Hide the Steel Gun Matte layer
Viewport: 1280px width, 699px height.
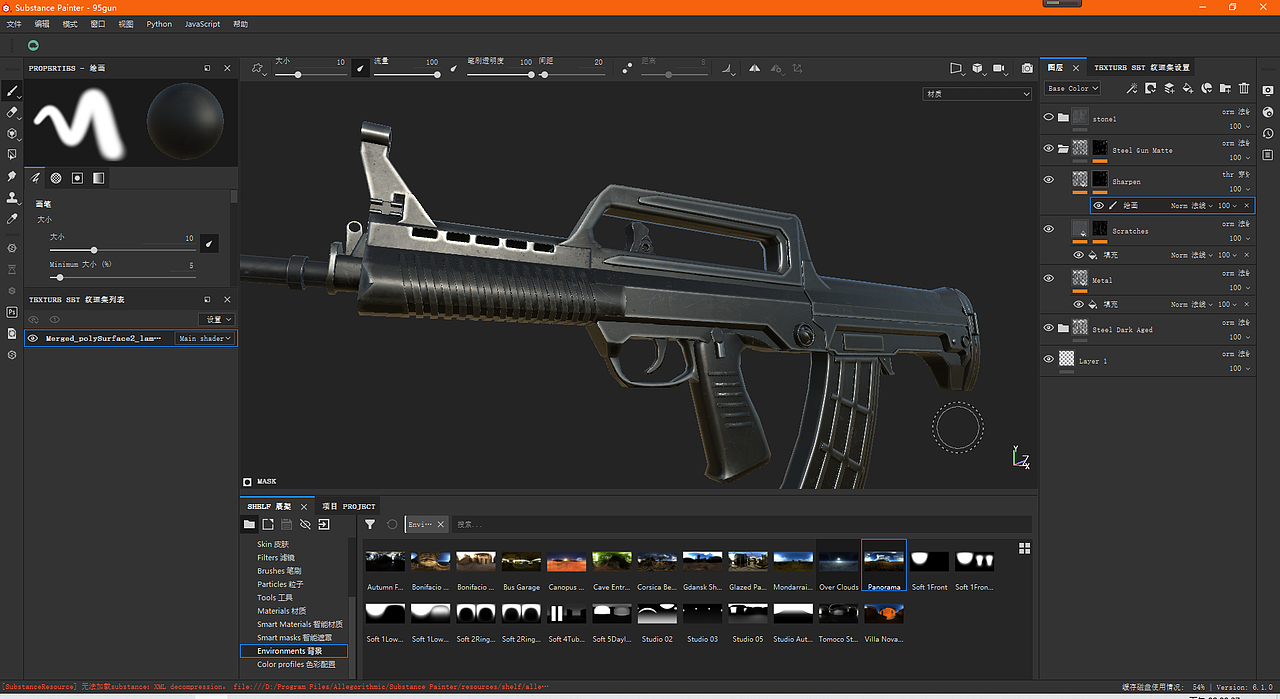click(1049, 148)
